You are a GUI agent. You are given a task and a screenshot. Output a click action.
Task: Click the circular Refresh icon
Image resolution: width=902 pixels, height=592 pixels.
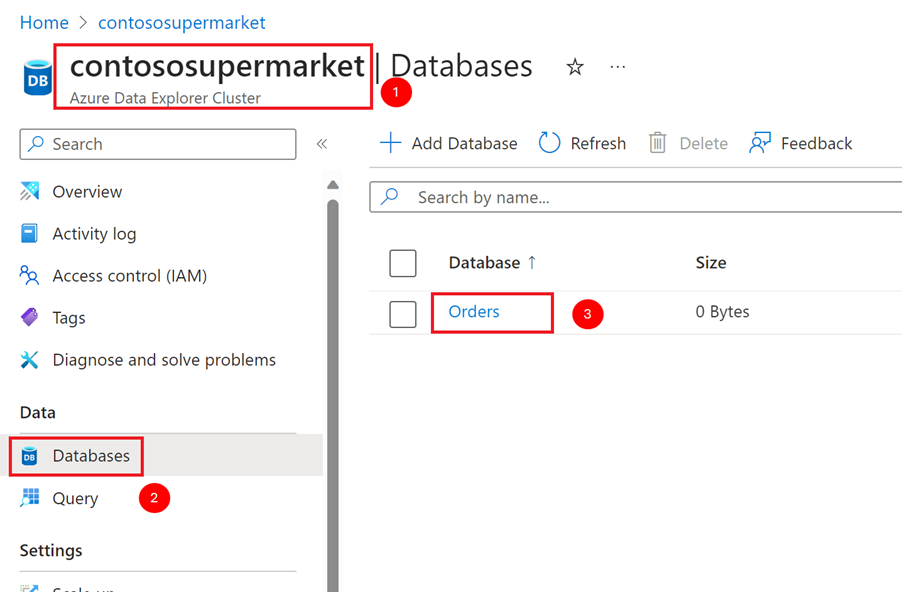click(549, 143)
